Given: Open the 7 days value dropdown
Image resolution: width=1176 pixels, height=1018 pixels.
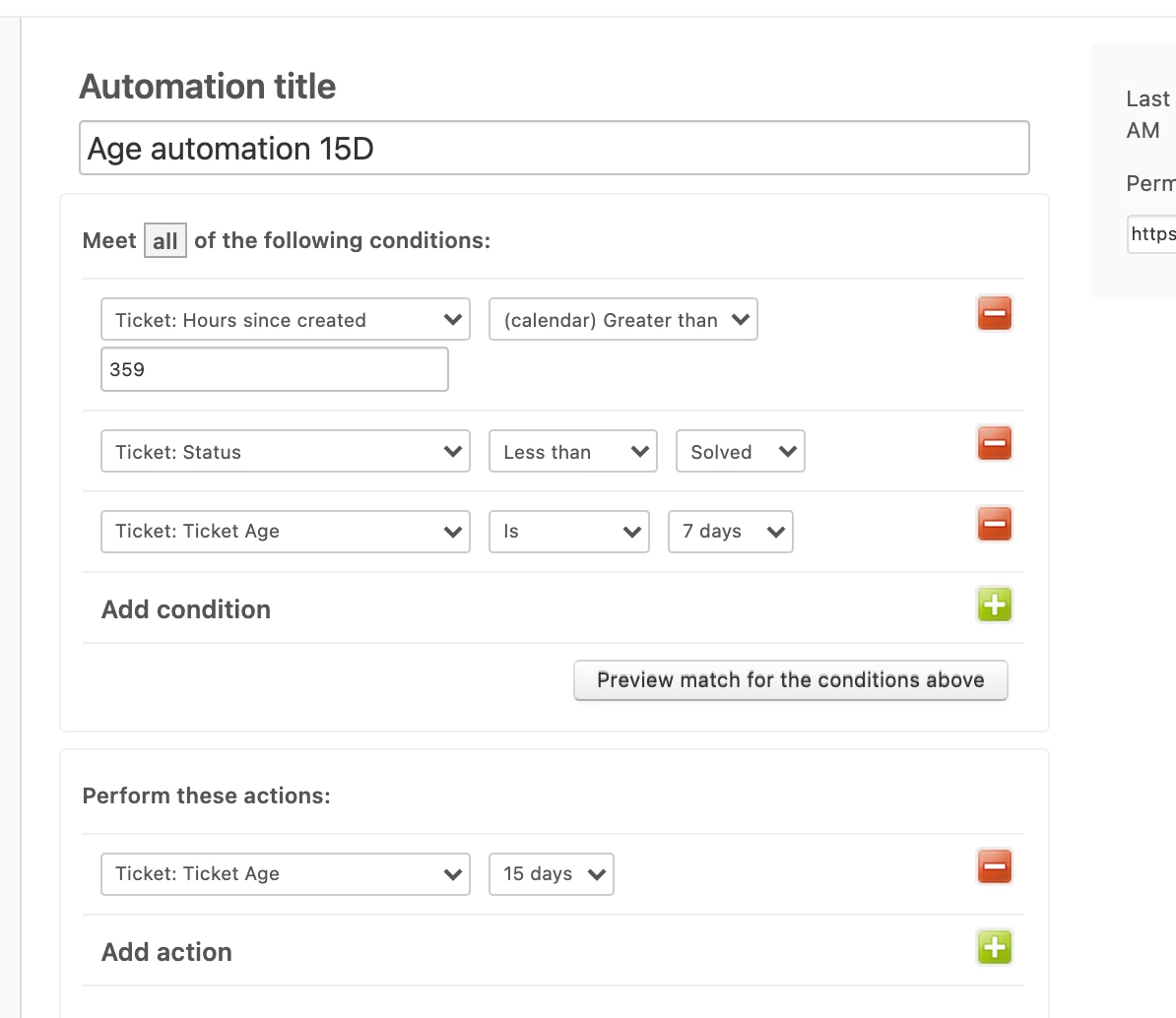Looking at the screenshot, I should coord(730,532).
